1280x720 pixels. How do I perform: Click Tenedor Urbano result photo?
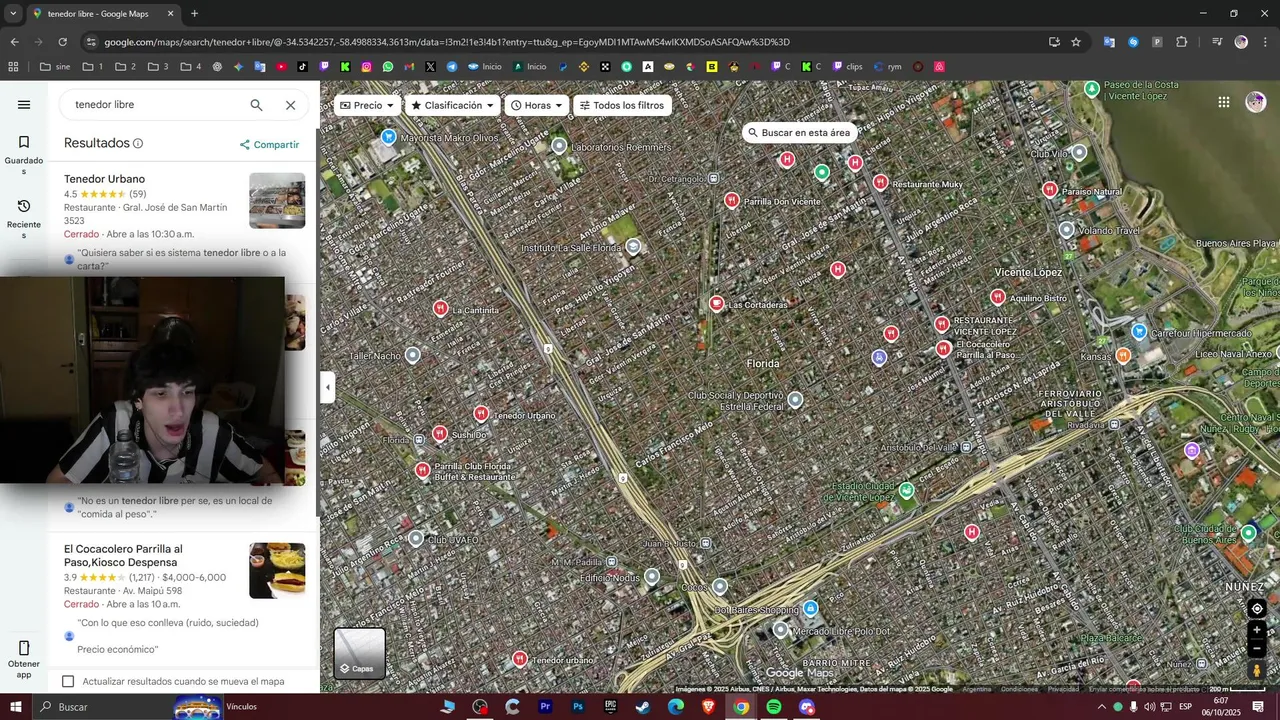point(277,201)
